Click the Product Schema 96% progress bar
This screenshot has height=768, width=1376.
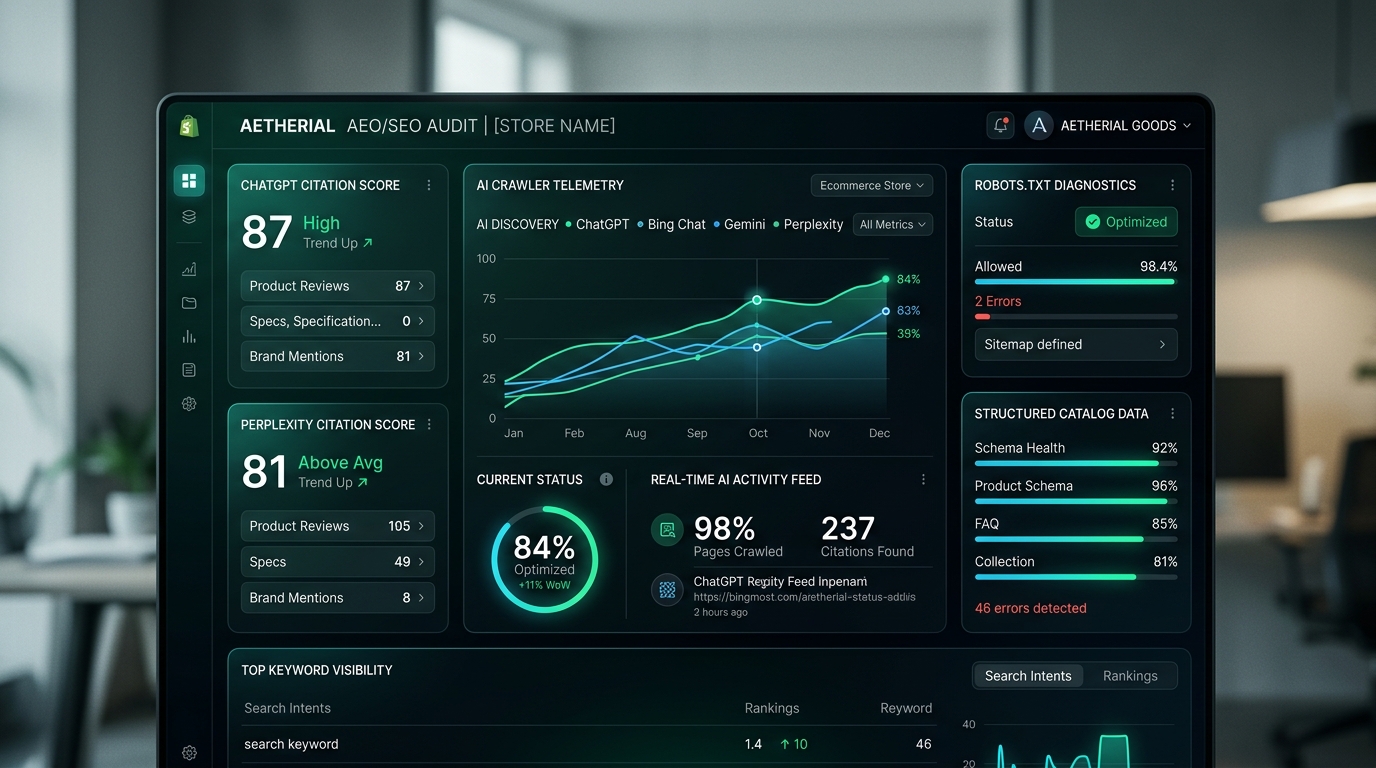click(x=1076, y=501)
